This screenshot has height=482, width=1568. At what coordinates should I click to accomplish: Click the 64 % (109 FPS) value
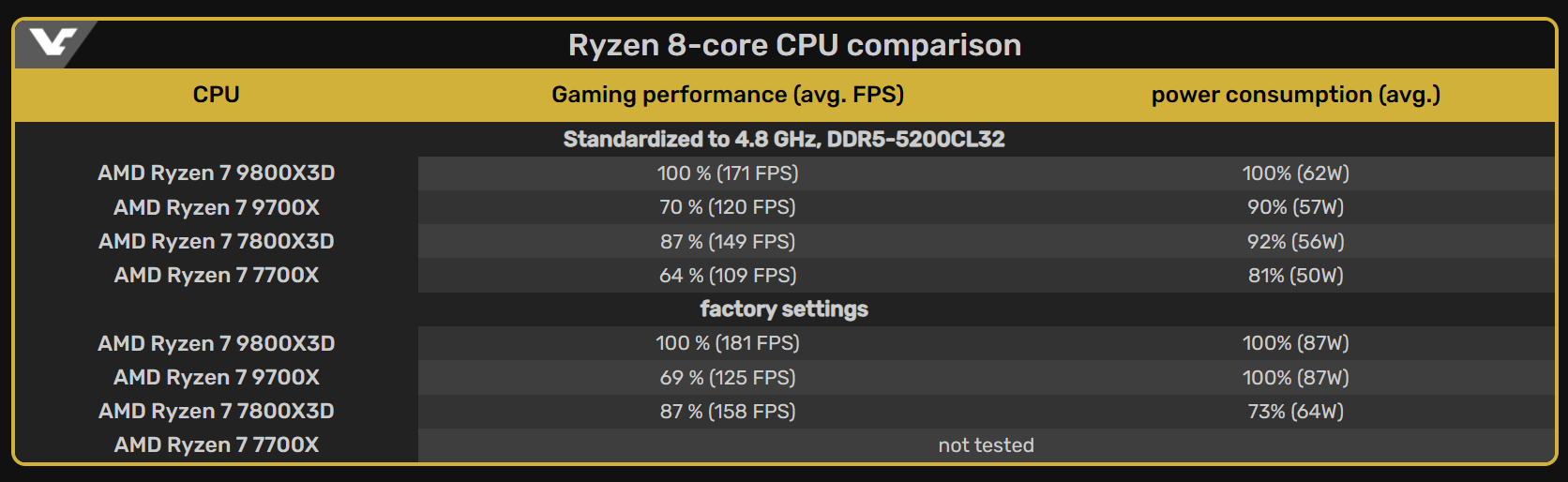click(x=728, y=276)
